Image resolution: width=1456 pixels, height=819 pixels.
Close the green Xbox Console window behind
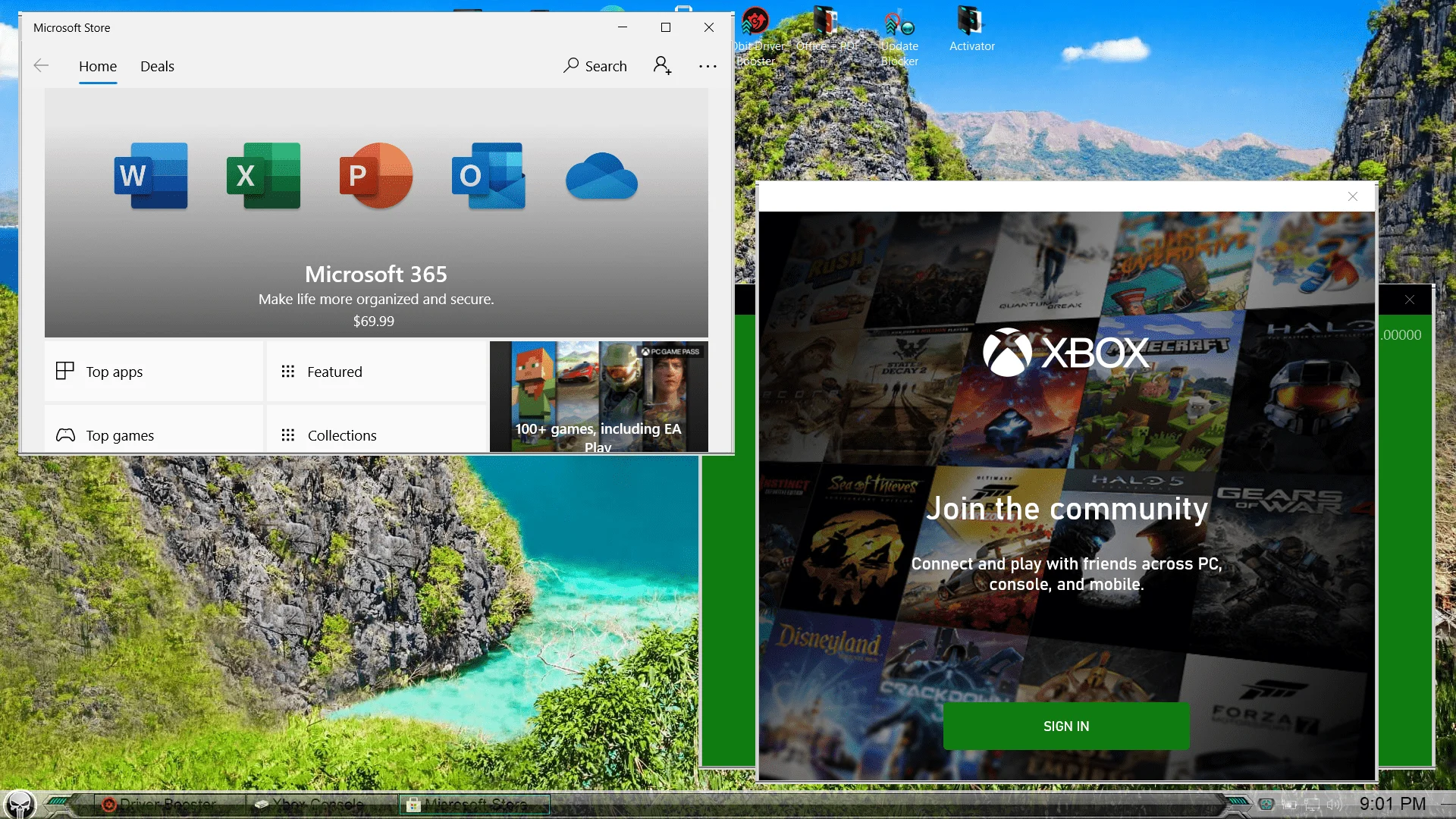tap(1410, 300)
